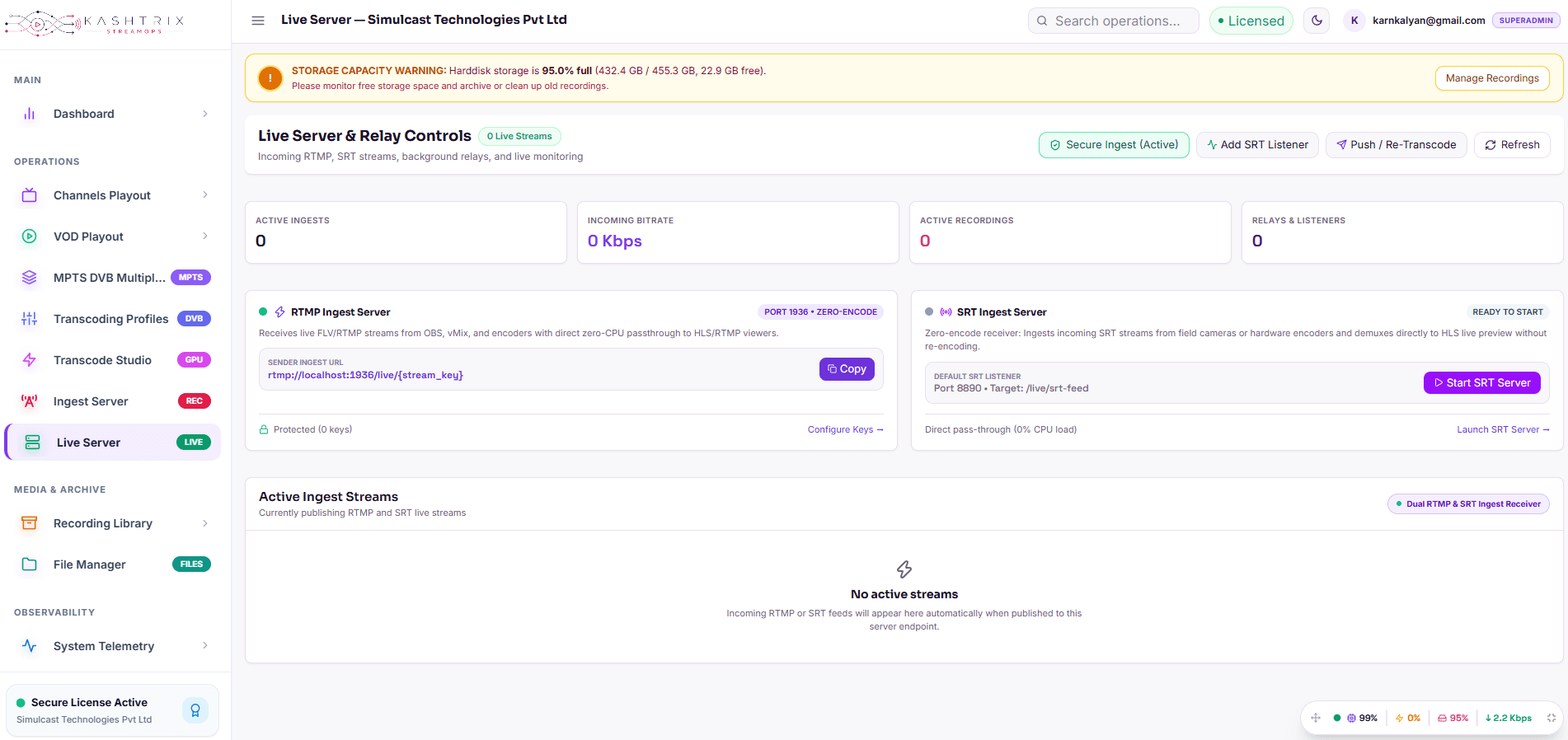
Task: Click the Live Server stack icon
Action: point(33,443)
